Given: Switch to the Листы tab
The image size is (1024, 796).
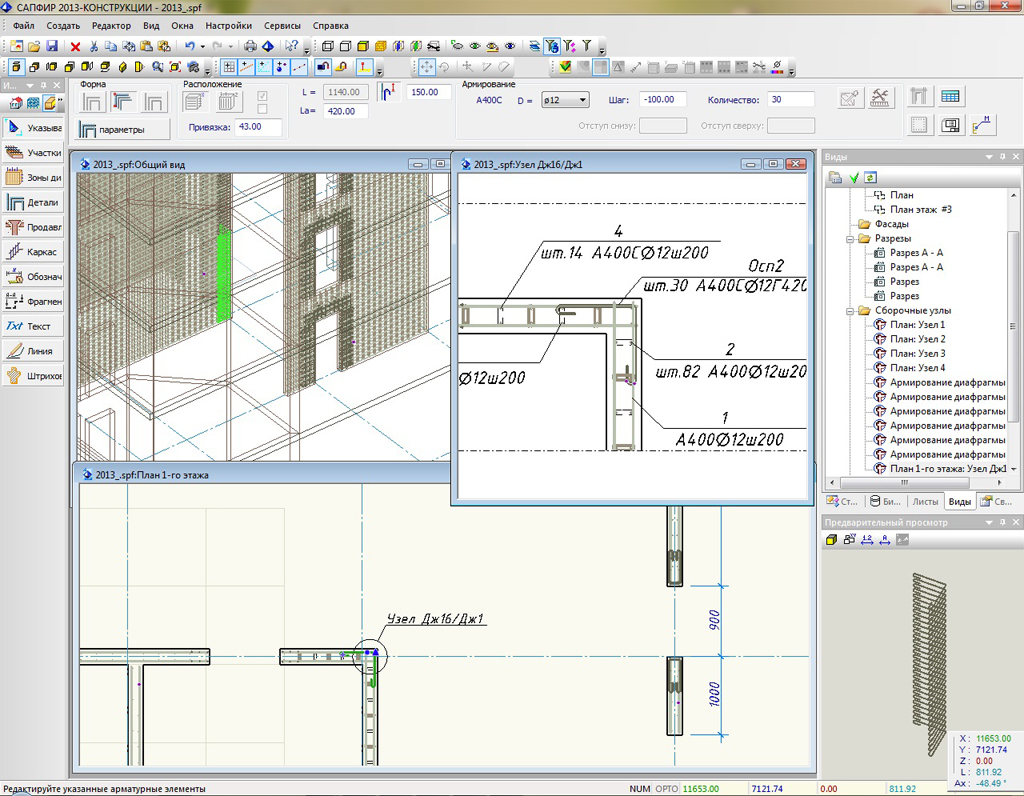Looking at the screenshot, I should point(925,502).
